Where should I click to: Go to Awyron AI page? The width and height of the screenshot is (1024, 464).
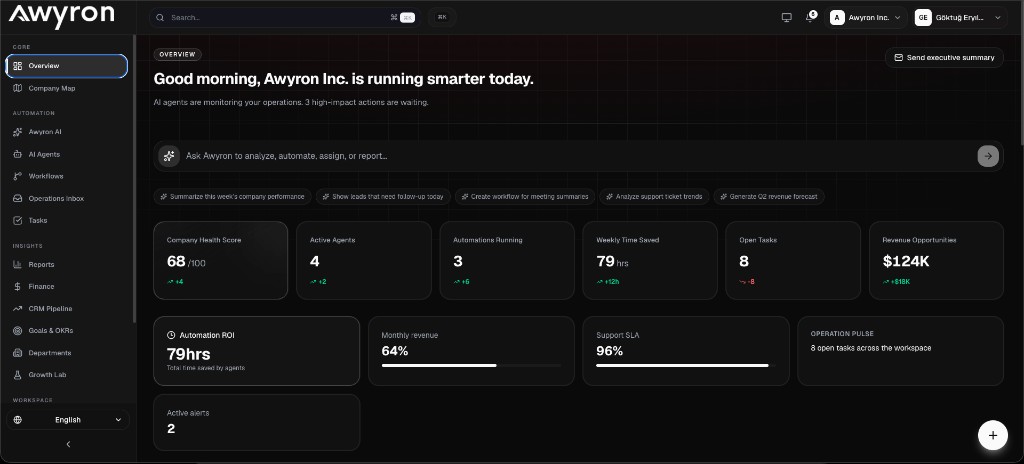(67, 132)
